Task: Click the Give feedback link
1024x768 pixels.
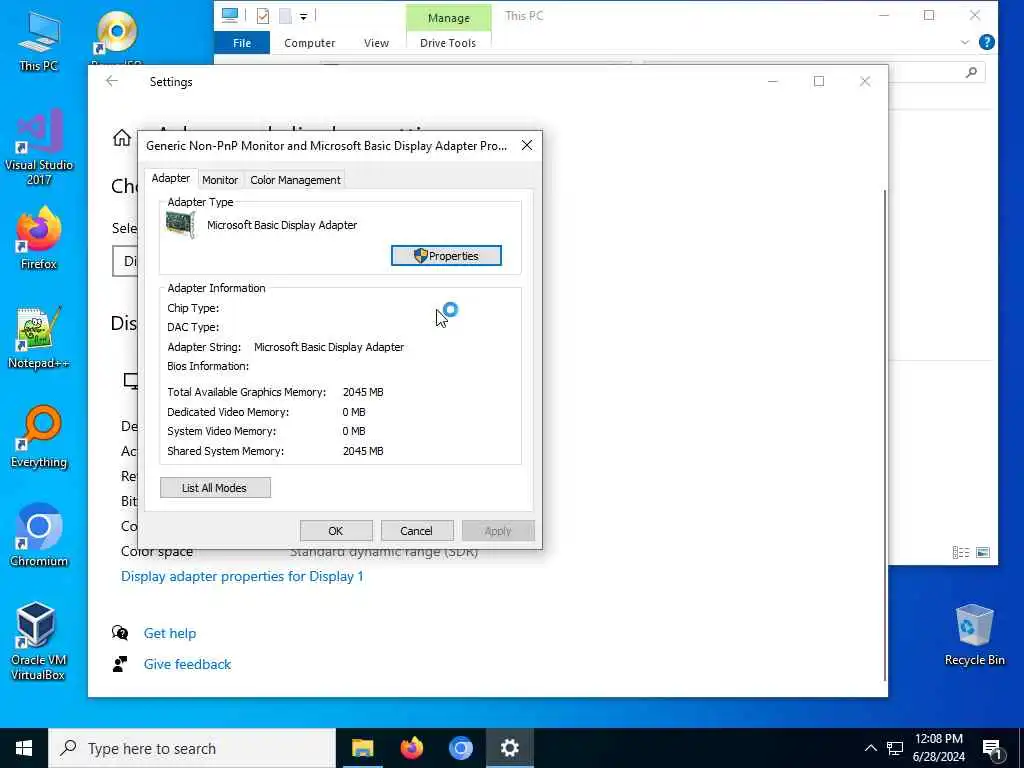Action: click(187, 664)
